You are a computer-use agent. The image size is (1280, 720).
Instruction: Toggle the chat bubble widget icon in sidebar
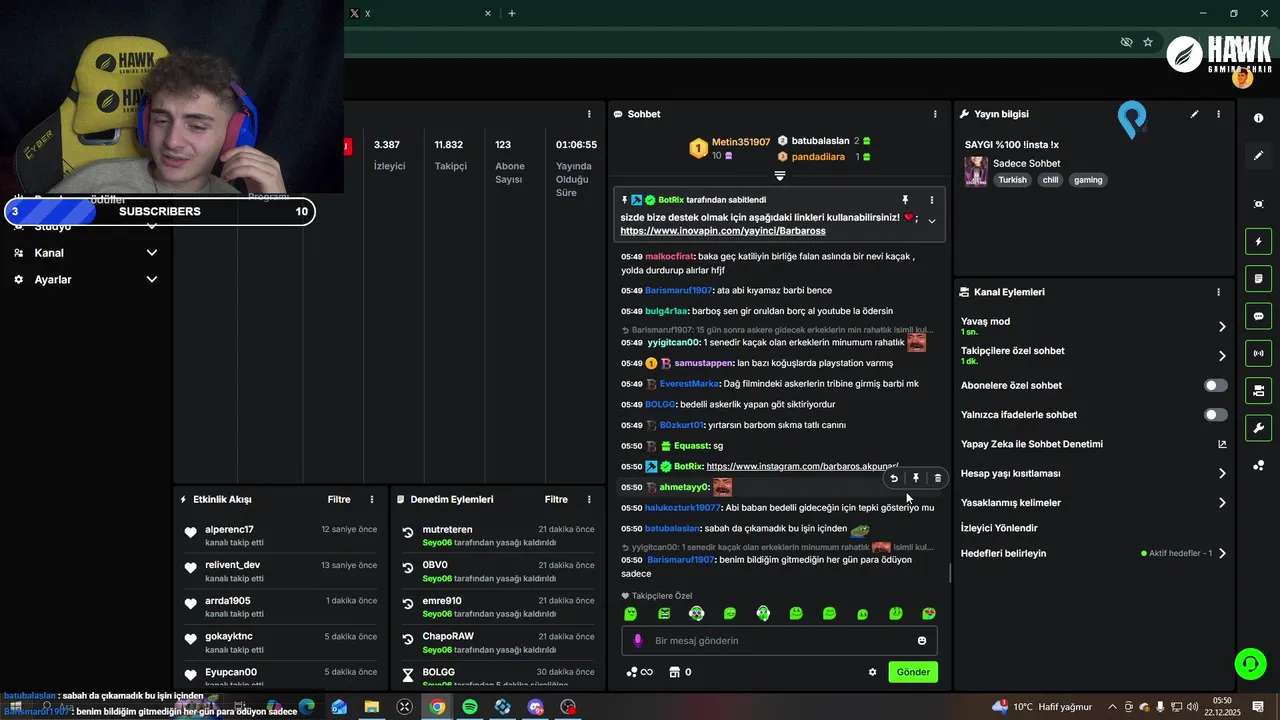pos(1258,316)
